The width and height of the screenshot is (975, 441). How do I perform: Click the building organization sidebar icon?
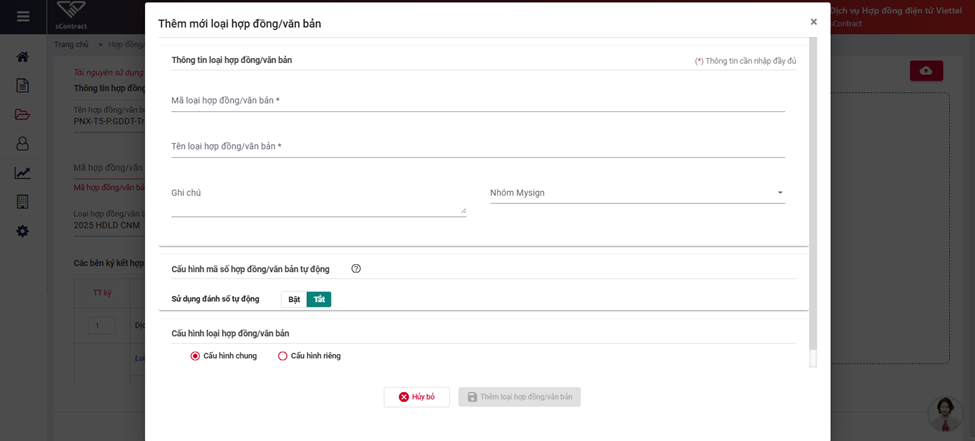(x=22, y=202)
